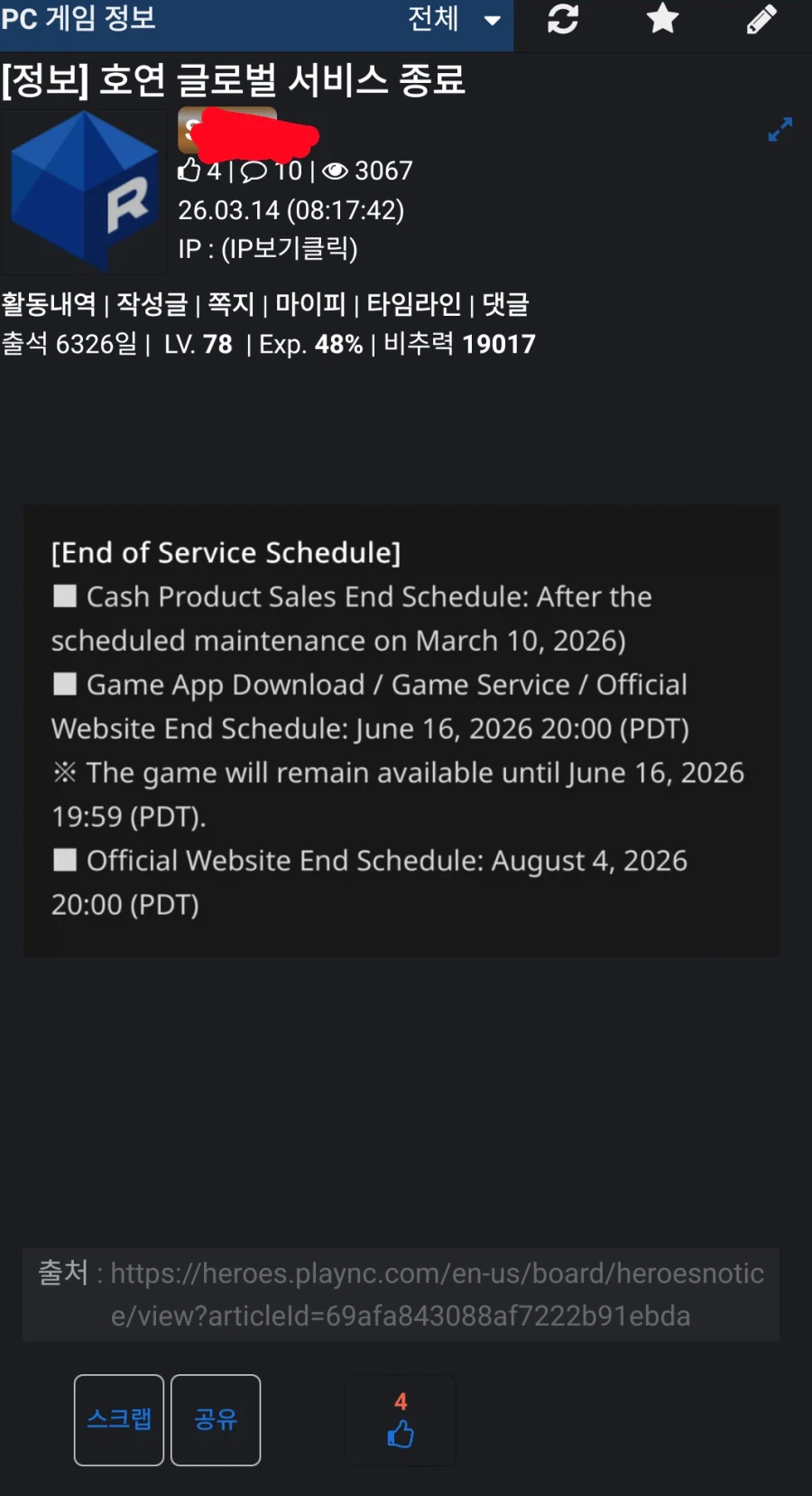Click the blue expand arrows icon
The width and height of the screenshot is (812, 1496).
pyautogui.click(x=780, y=130)
